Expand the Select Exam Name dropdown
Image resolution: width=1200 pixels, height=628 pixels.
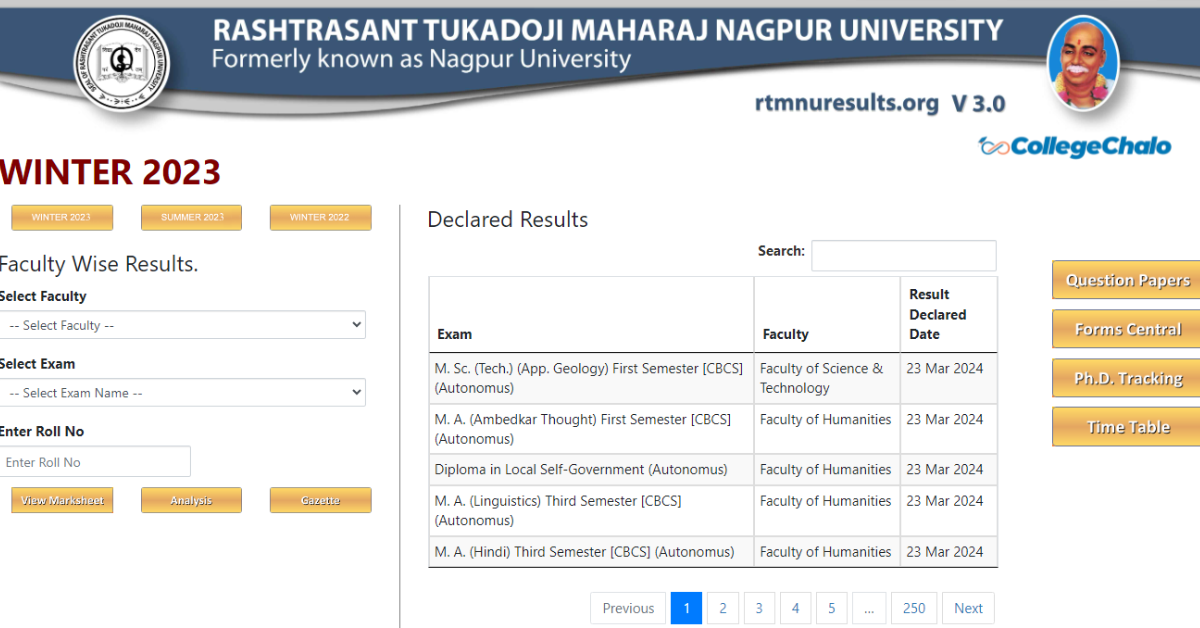pos(182,393)
